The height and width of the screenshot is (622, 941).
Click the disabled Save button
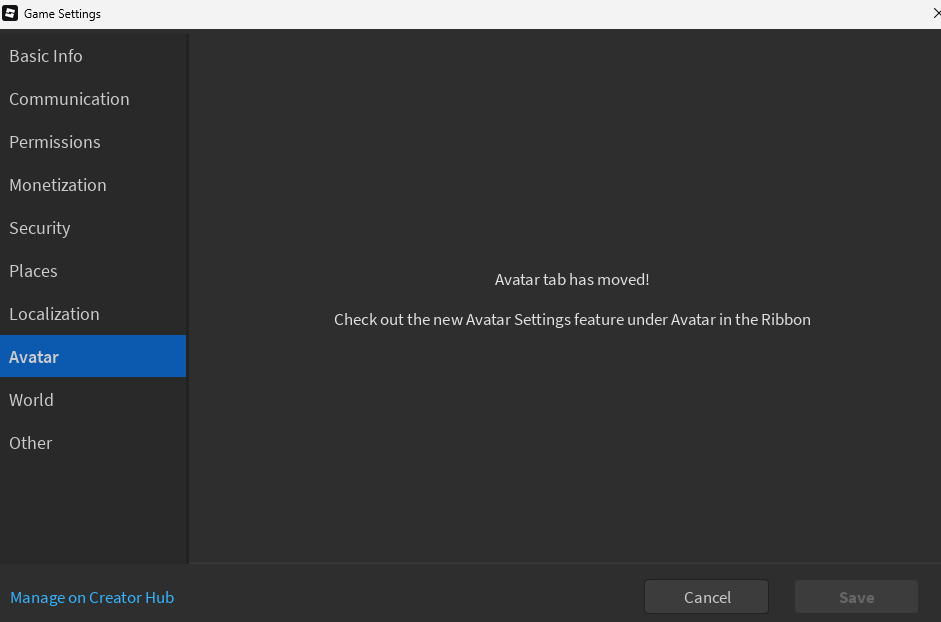click(x=855, y=596)
